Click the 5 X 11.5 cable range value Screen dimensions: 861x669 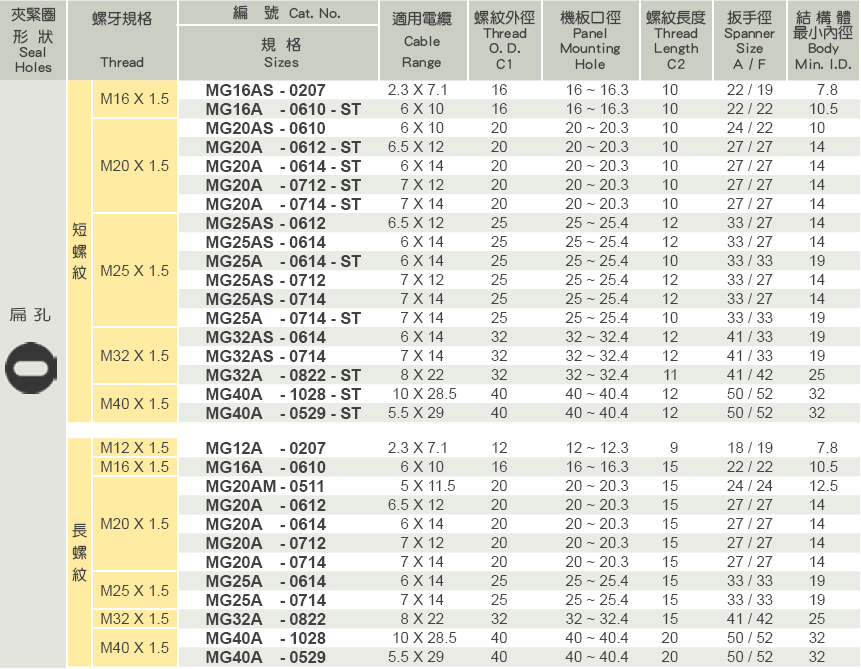click(x=428, y=486)
